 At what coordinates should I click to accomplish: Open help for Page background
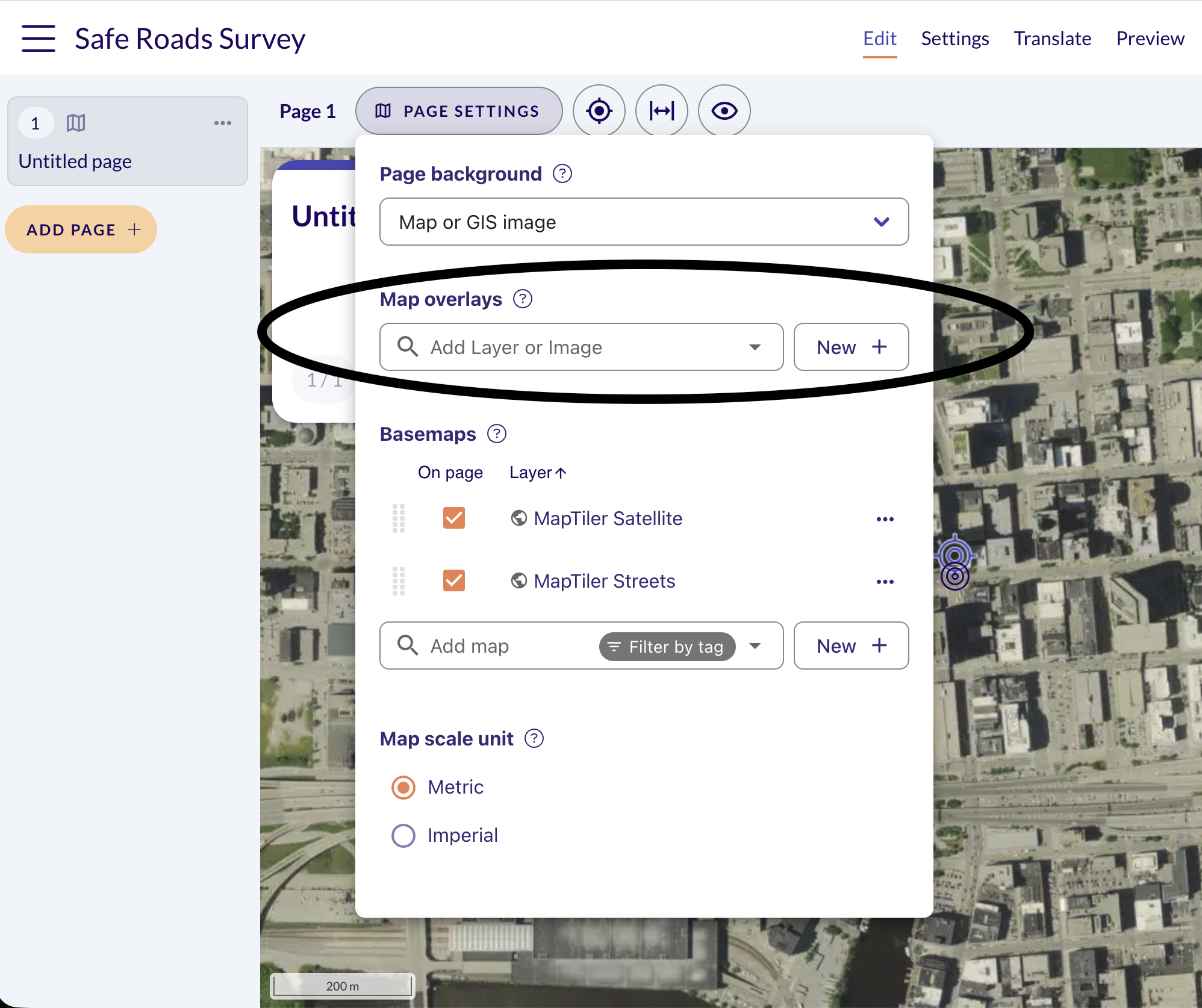pyautogui.click(x=562, y=174)
